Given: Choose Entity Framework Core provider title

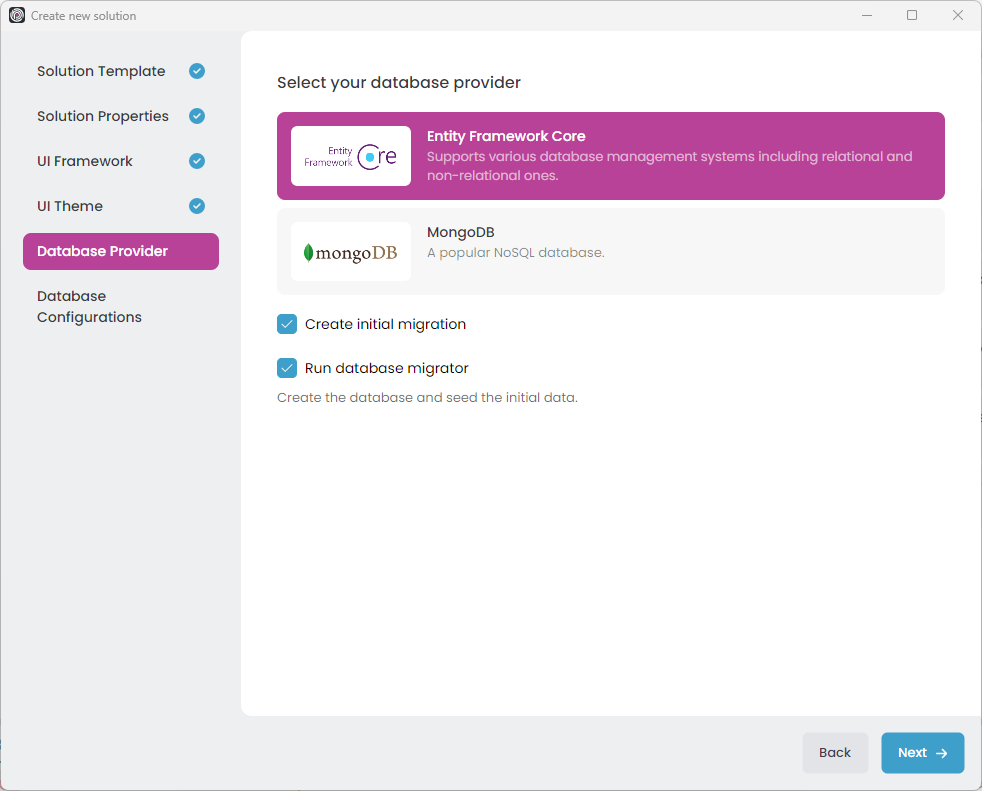Looking at the screenshot, I should point(506,136).
